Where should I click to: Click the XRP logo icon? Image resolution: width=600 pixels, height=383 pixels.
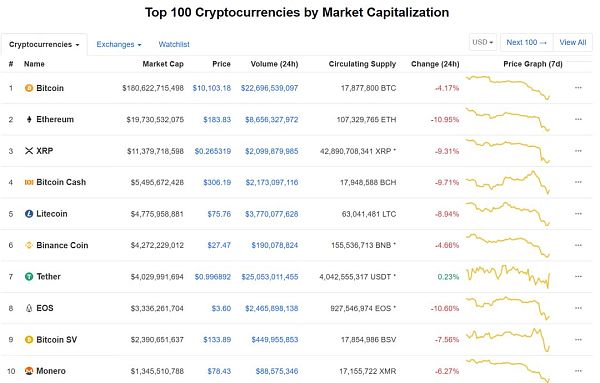click(29, 151)
